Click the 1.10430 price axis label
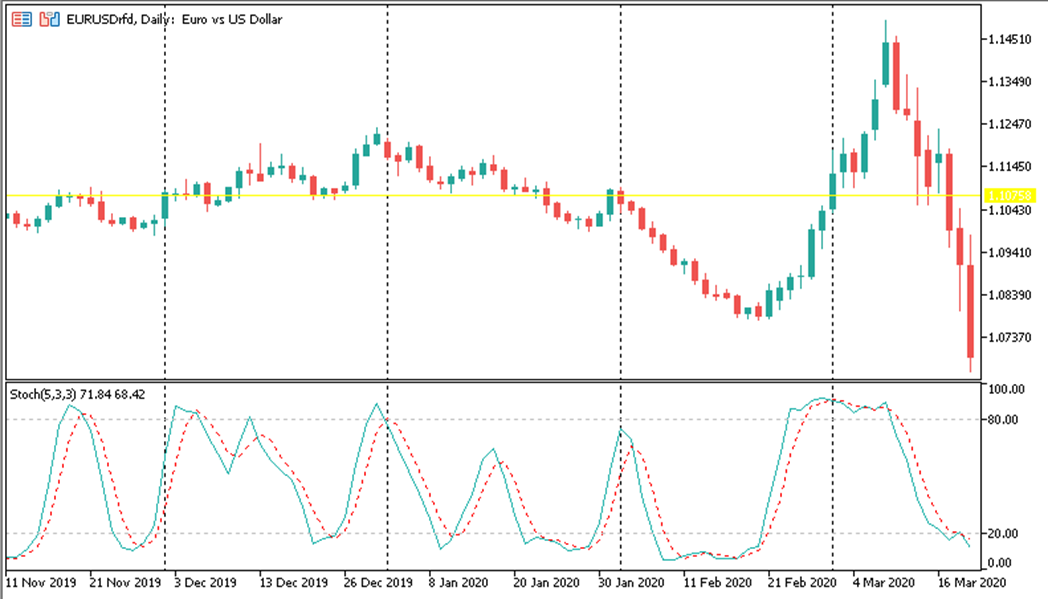Viewport: 1048px width, 599px height. [x=1010, y=210]
